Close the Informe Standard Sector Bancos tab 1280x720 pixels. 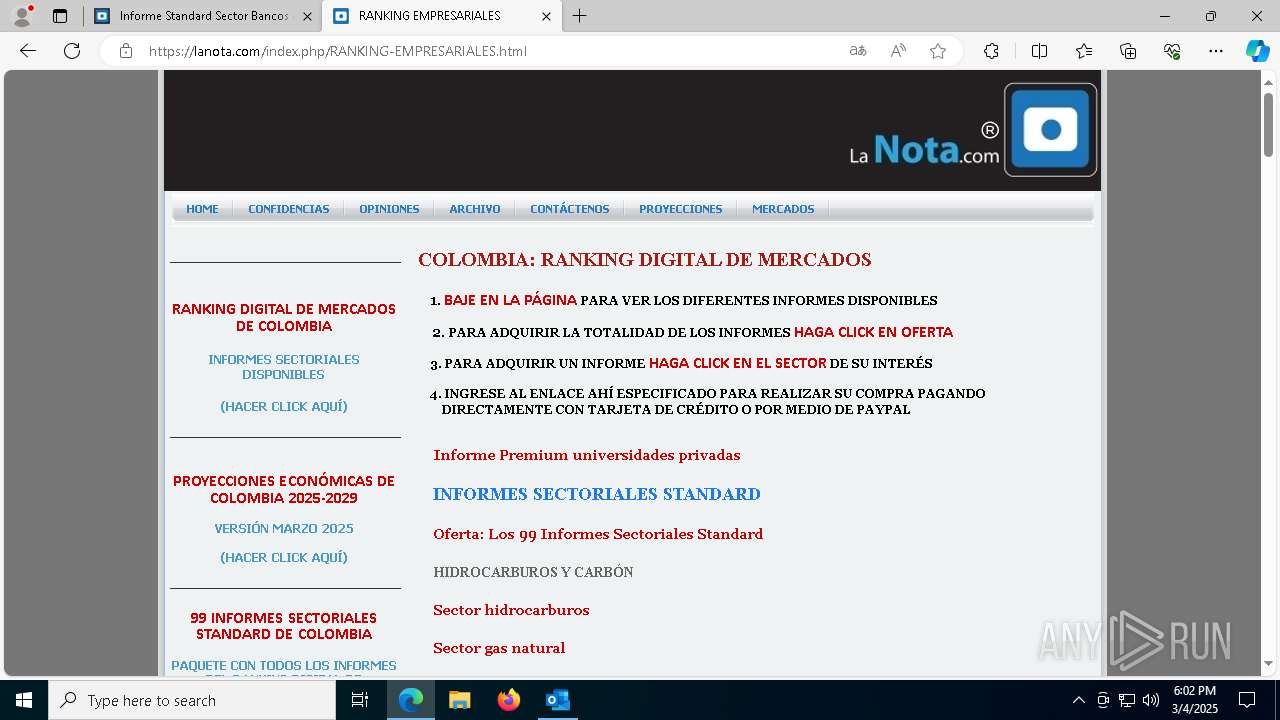coord(307,16)
